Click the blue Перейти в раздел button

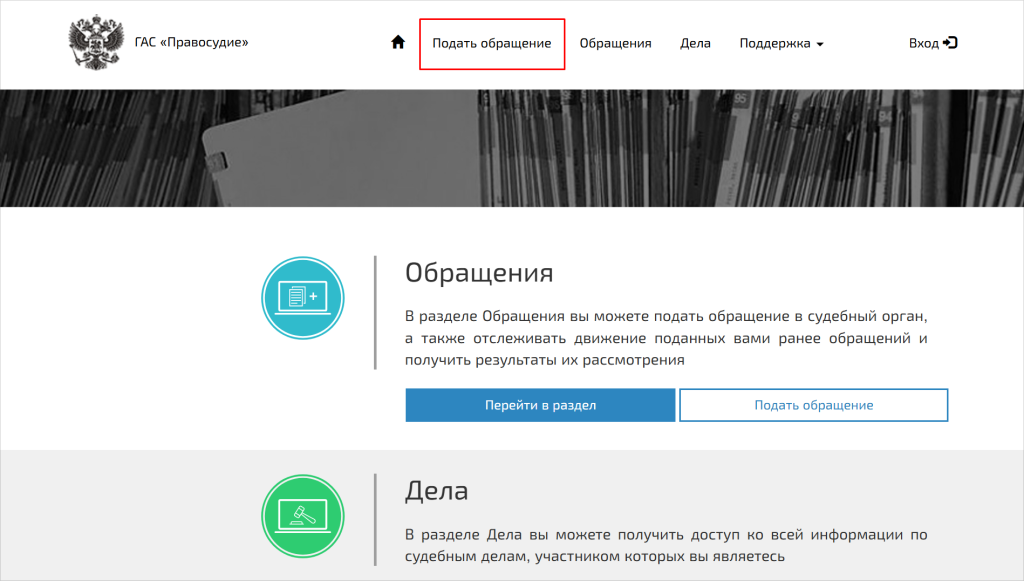[540, 405]
